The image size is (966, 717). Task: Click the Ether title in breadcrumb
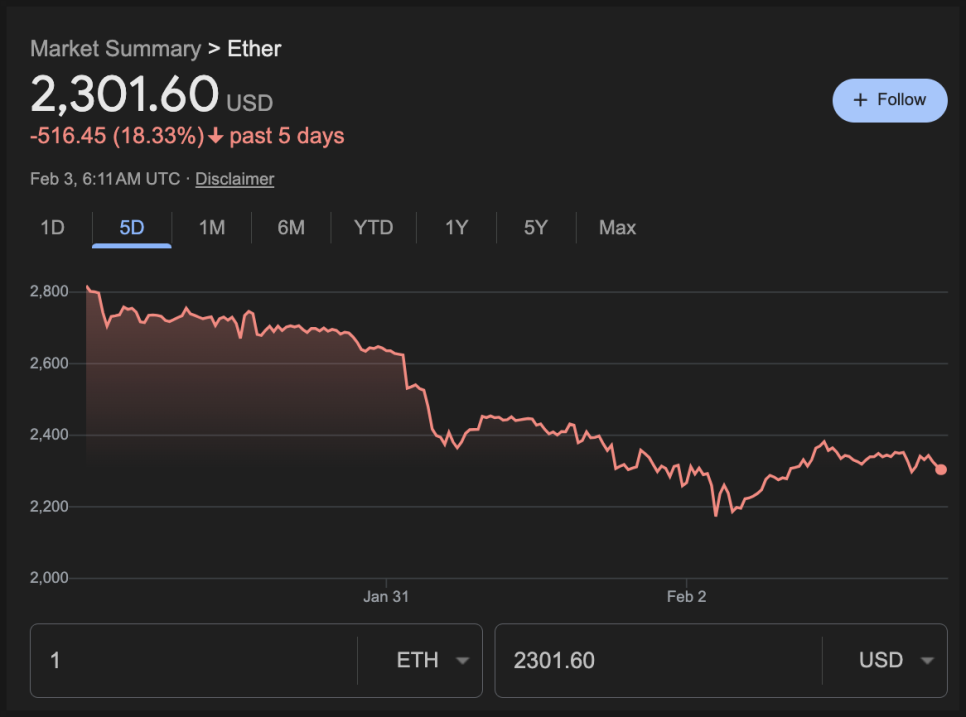[x=254, y=49]
